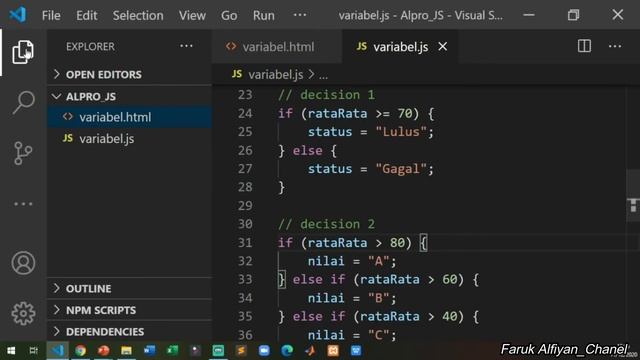Open the Source Control view

[x=23, y=153]
